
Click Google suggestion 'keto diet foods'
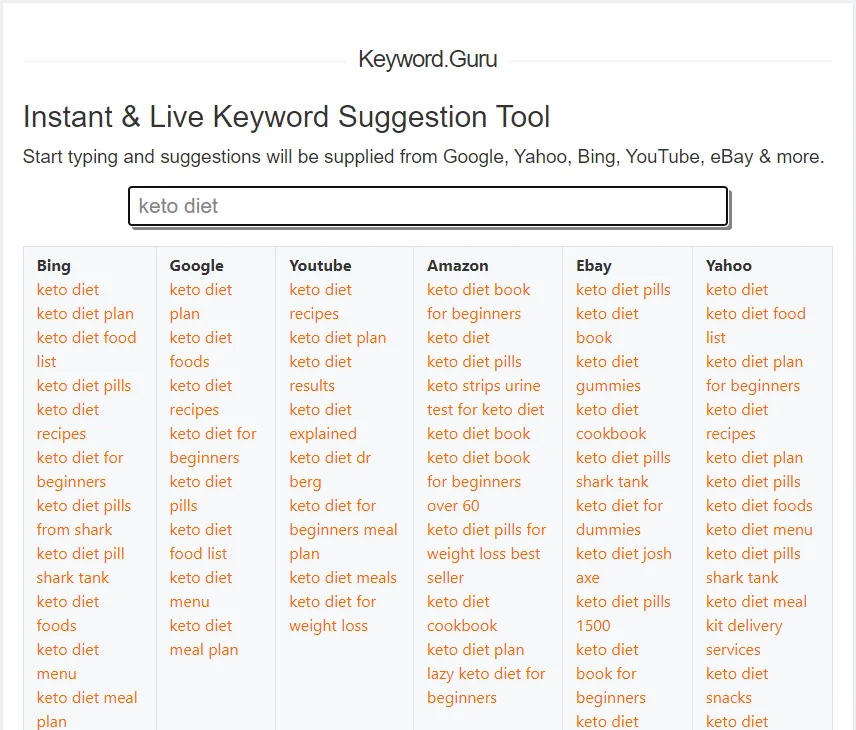tap(200, 349)
